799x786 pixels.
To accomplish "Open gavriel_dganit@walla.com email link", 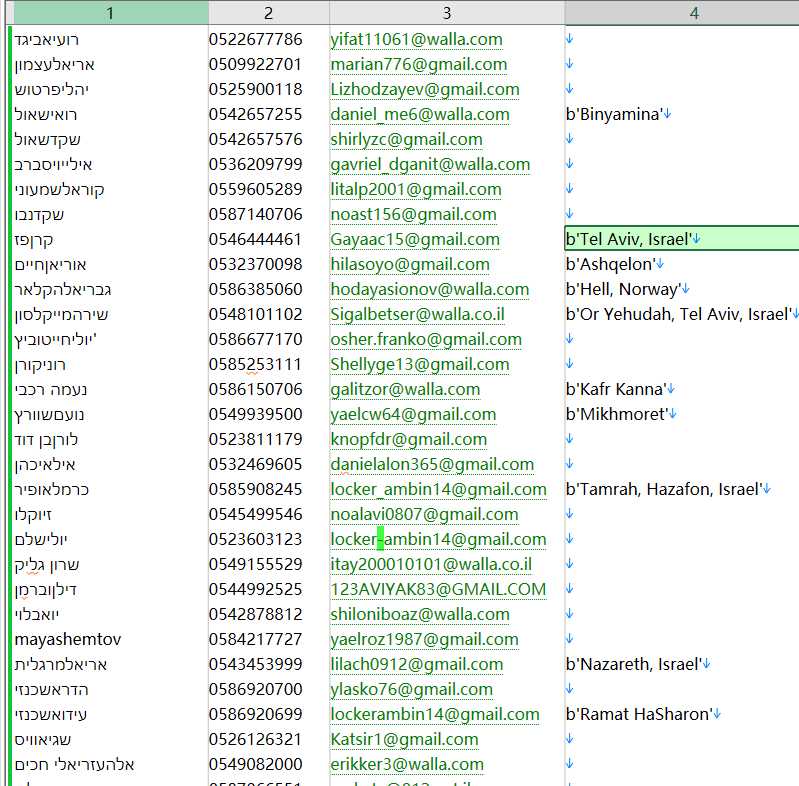I will pos(430,164).
